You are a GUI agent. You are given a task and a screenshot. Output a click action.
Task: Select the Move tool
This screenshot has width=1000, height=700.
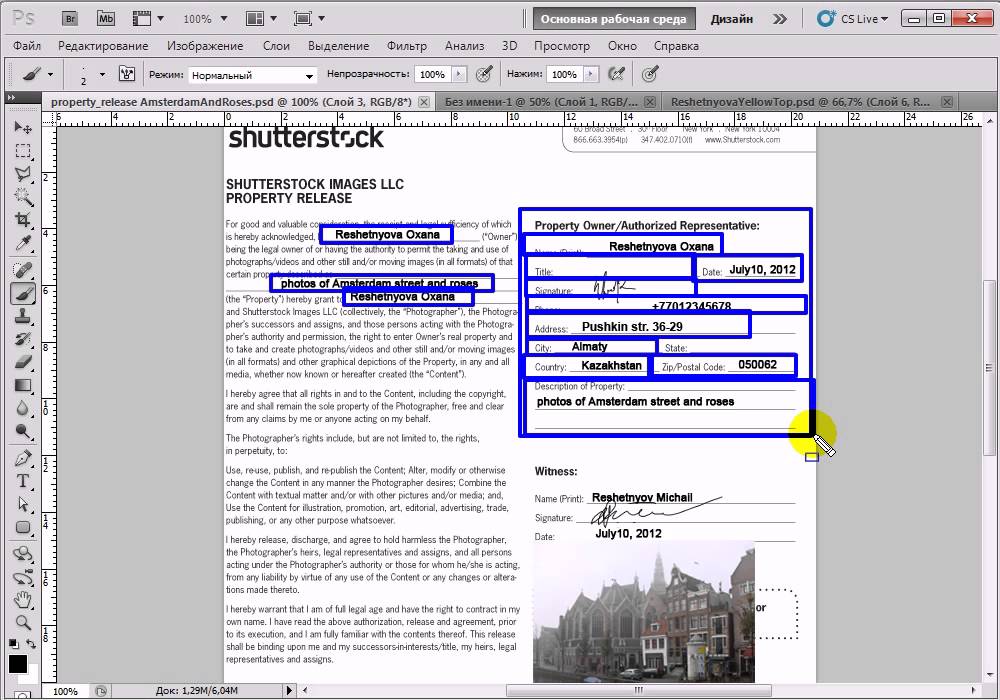pos(23,127)
